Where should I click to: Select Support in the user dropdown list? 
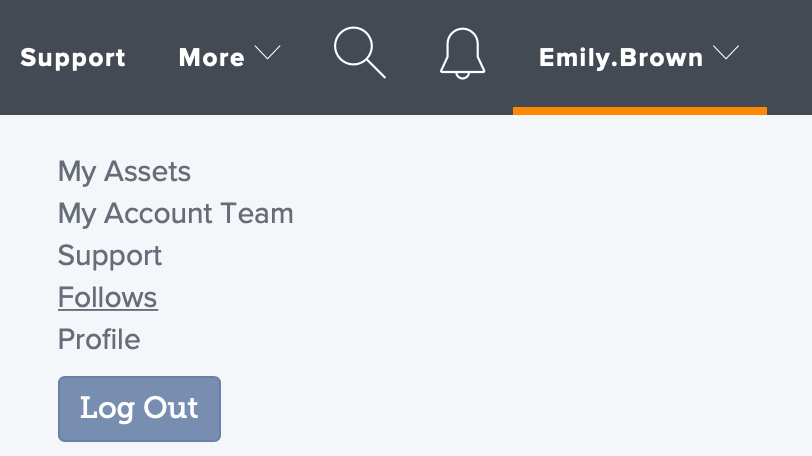coord(110,255)
